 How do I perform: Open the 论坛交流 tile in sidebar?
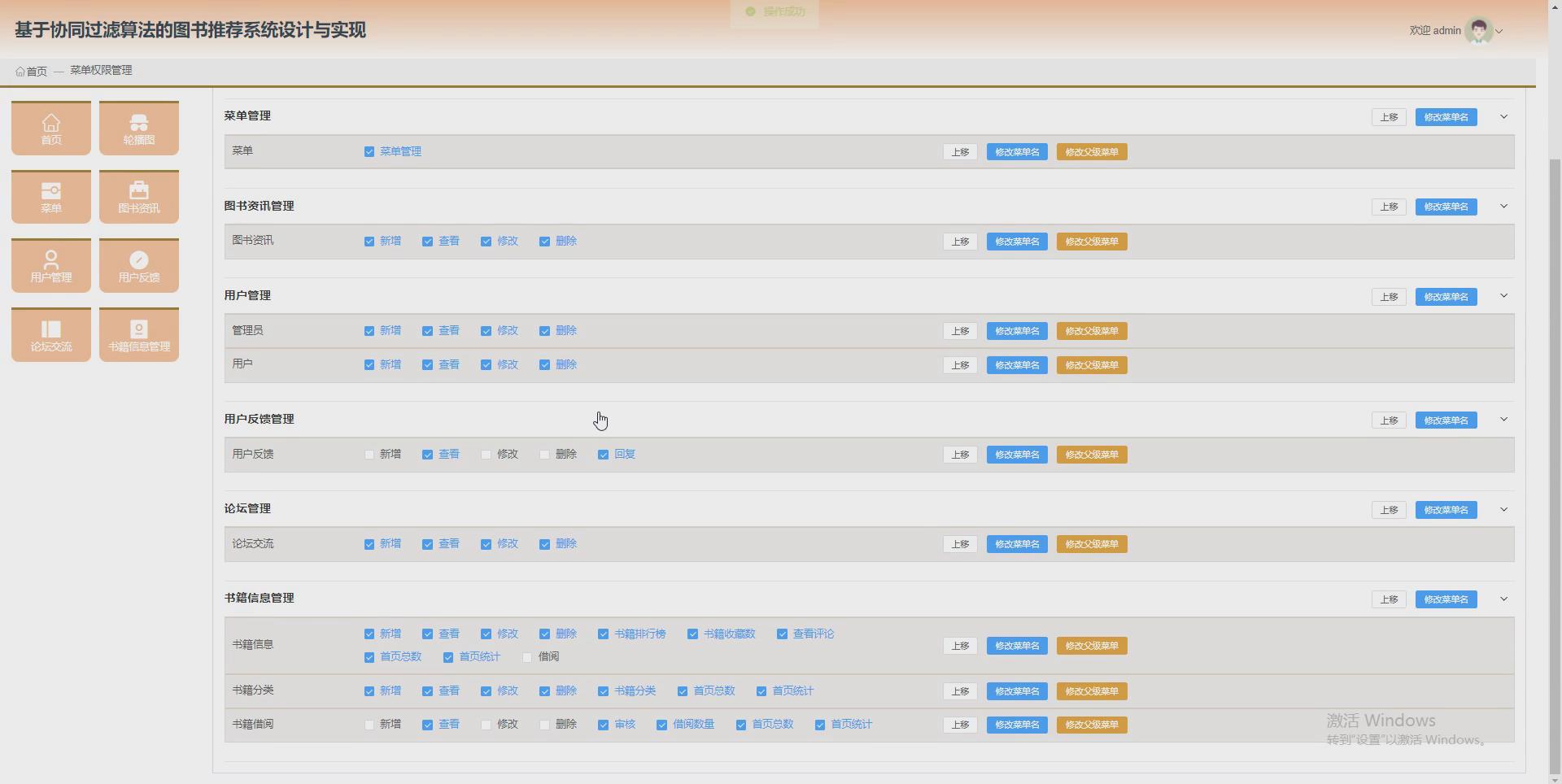[x=51, y=334]
